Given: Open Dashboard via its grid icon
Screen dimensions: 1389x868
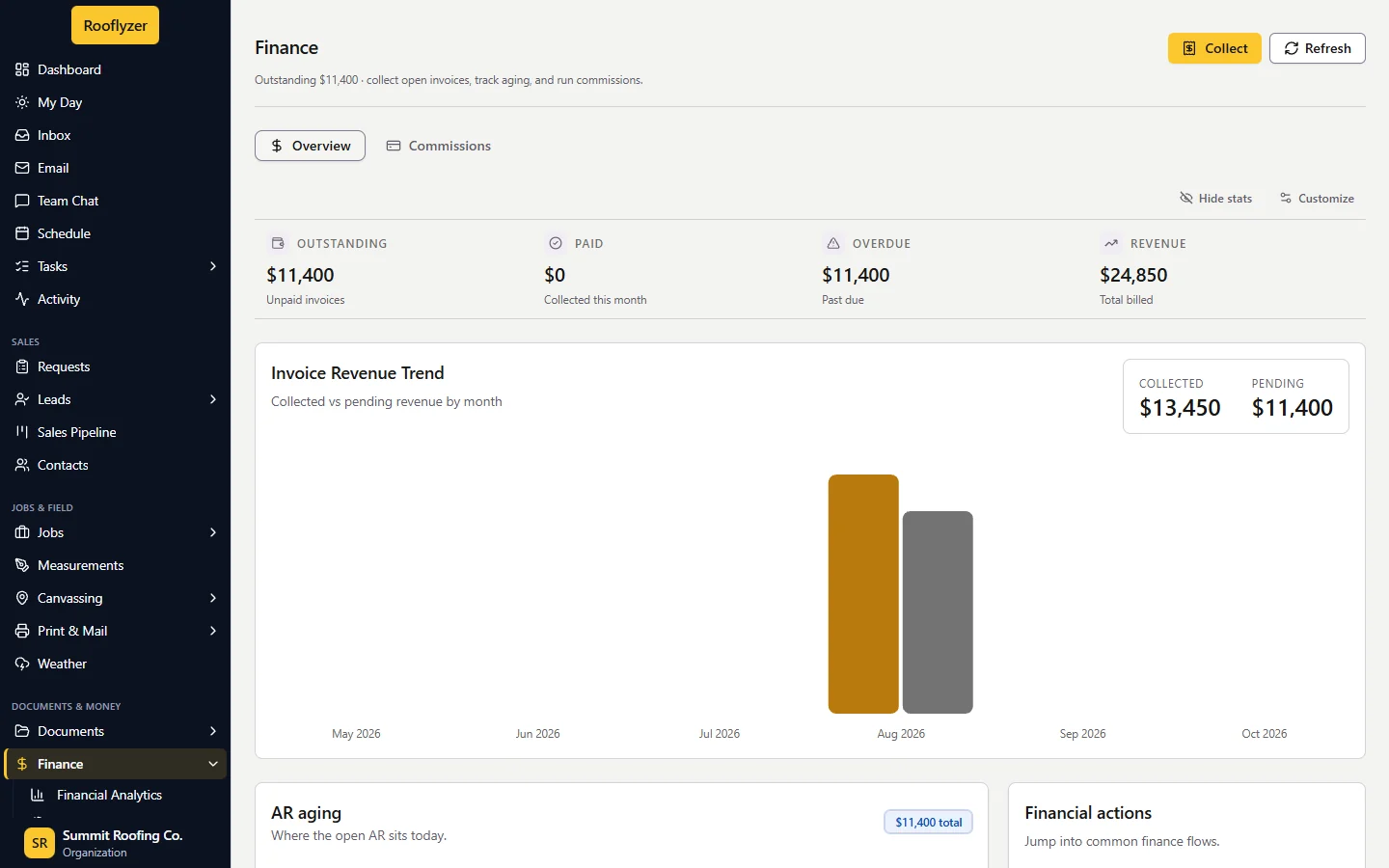Looking at the screenshot, I should [22, 69].
